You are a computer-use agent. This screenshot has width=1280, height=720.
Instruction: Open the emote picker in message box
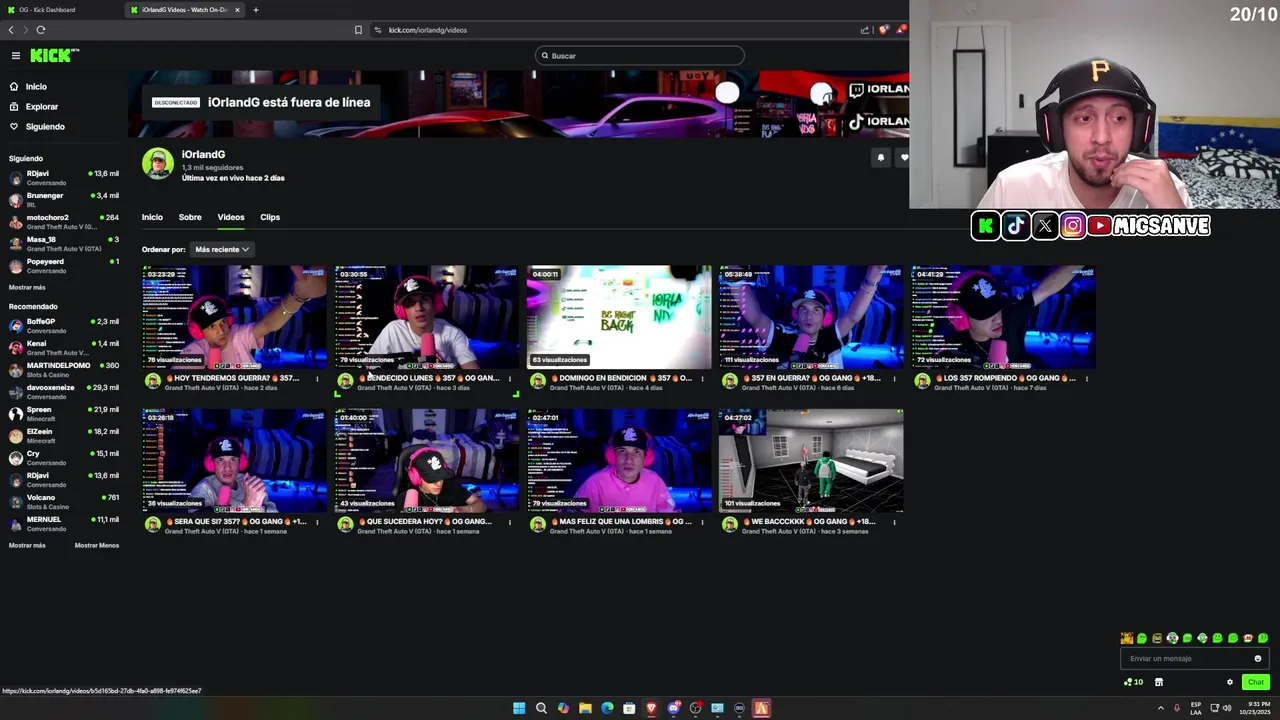pyautogui.click(x=1258, y=658)
